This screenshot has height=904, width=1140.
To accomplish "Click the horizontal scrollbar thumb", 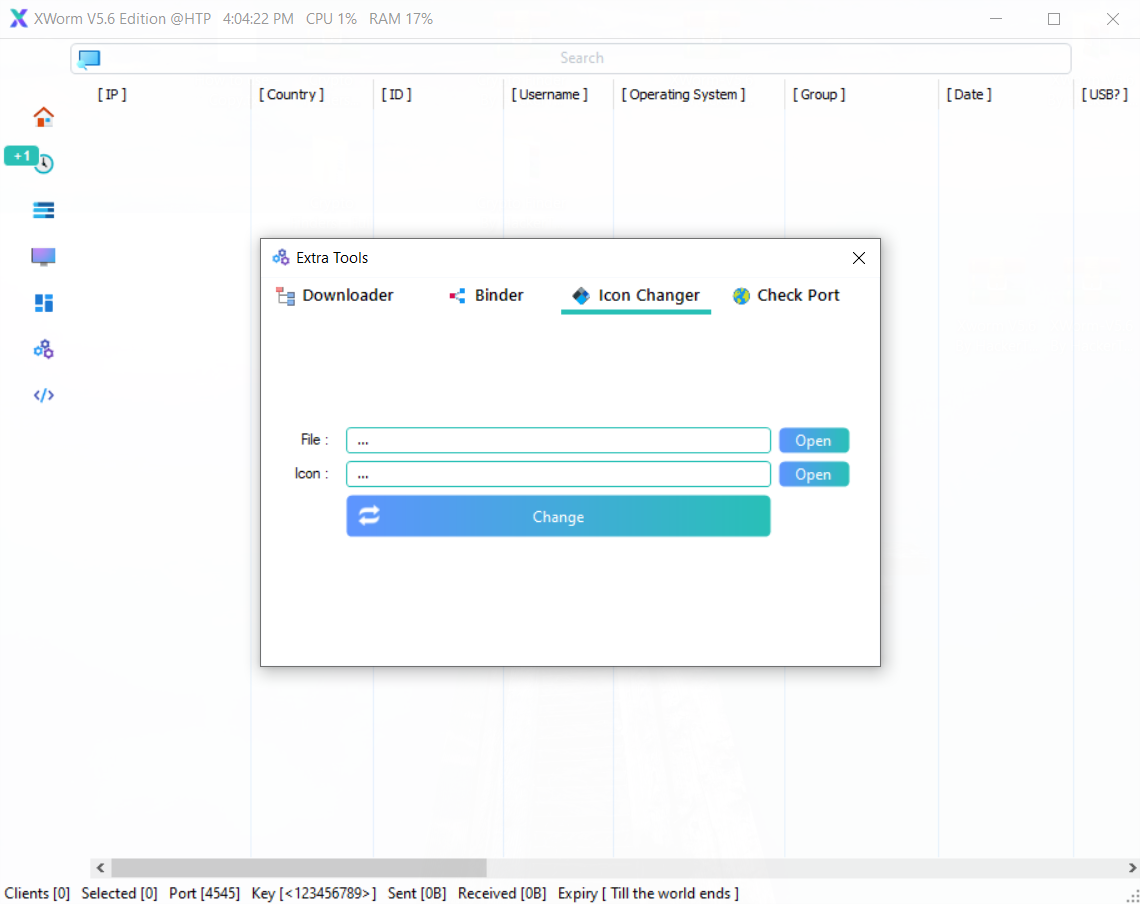I will coord(299,868).
